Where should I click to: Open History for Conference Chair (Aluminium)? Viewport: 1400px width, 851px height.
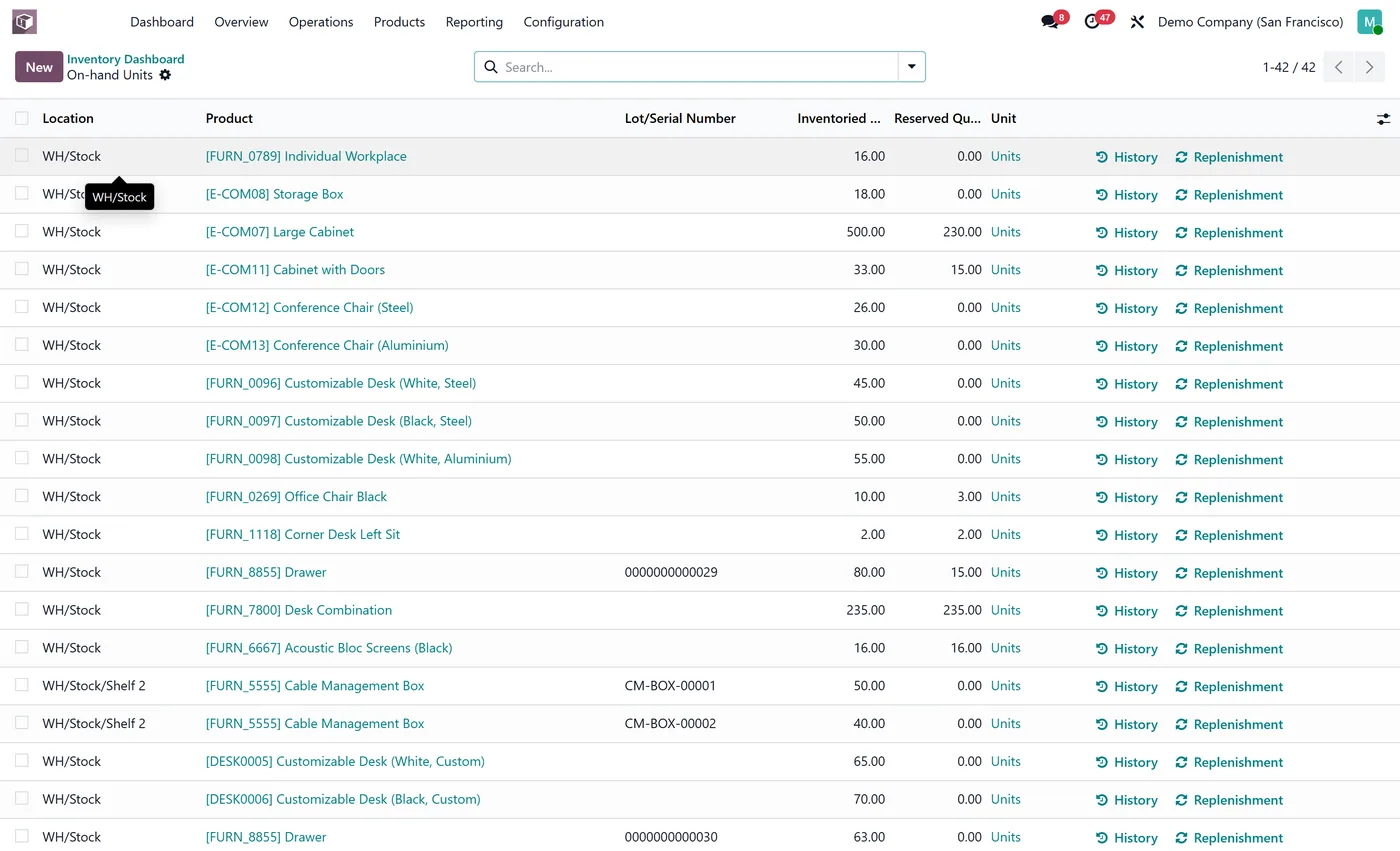tap(1126, 346)
